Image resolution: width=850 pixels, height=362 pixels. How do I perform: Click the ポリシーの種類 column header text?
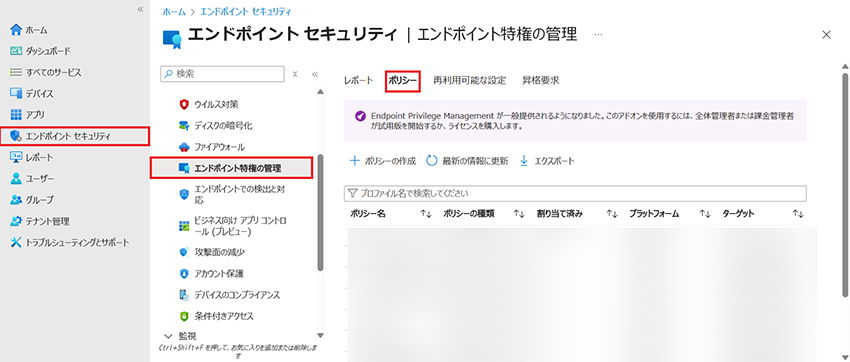click(x=468, y=214)
